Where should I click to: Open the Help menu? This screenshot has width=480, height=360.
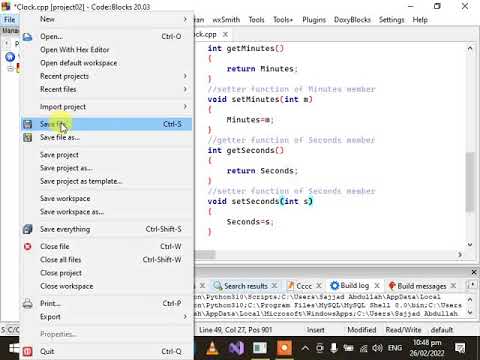[x=420, y=20]
